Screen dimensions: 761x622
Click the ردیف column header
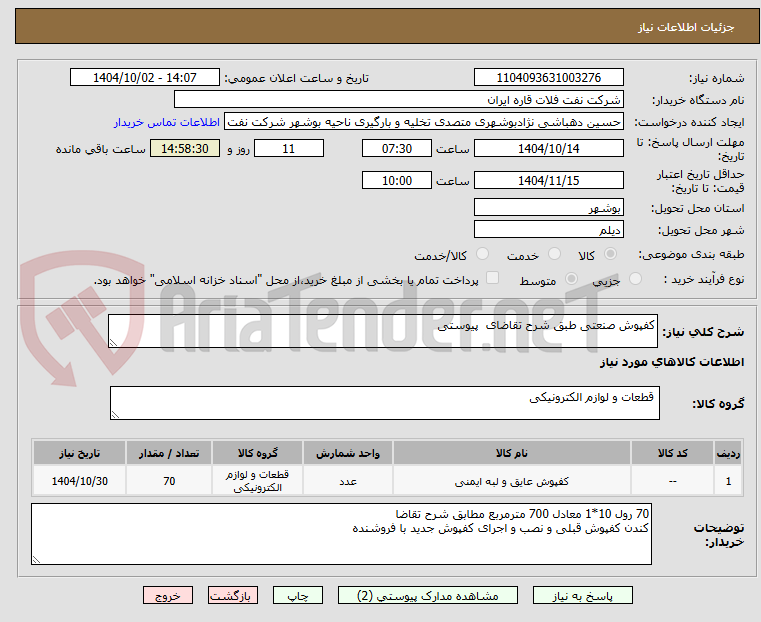[728, 453]
